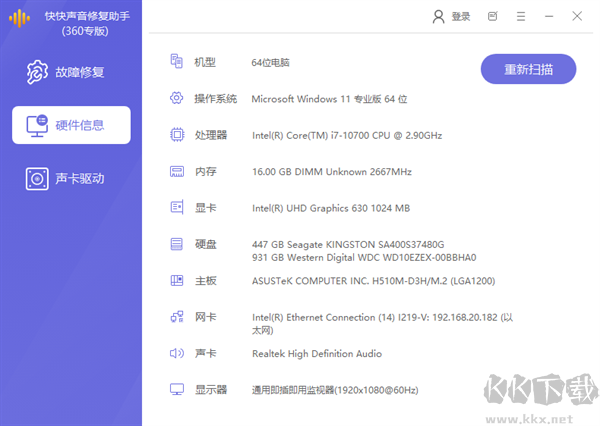Click the 声卡 speaker icon

pyautogui.click(x=177, y=353)
